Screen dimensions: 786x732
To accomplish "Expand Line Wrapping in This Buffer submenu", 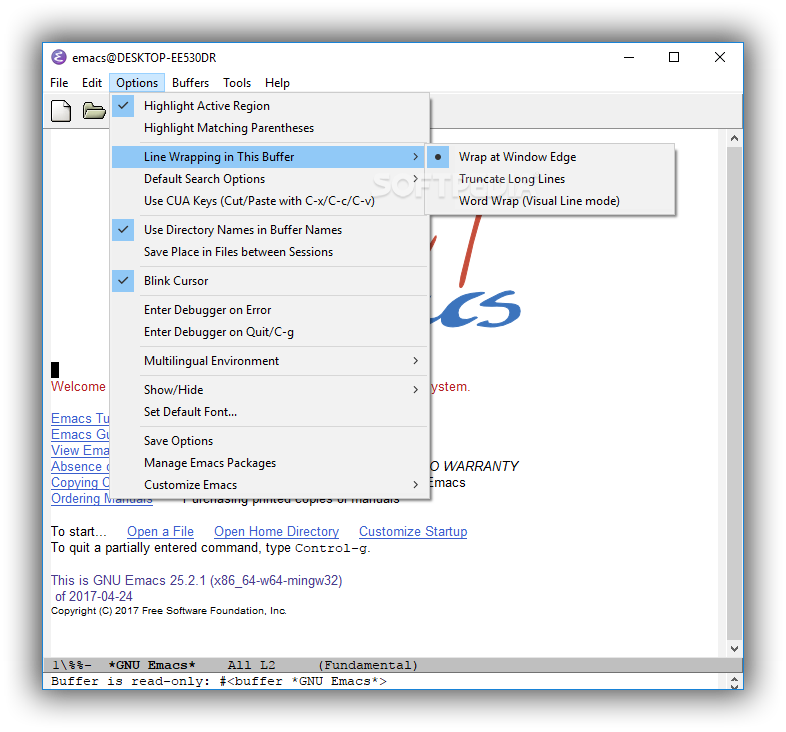I will (271, 157).
